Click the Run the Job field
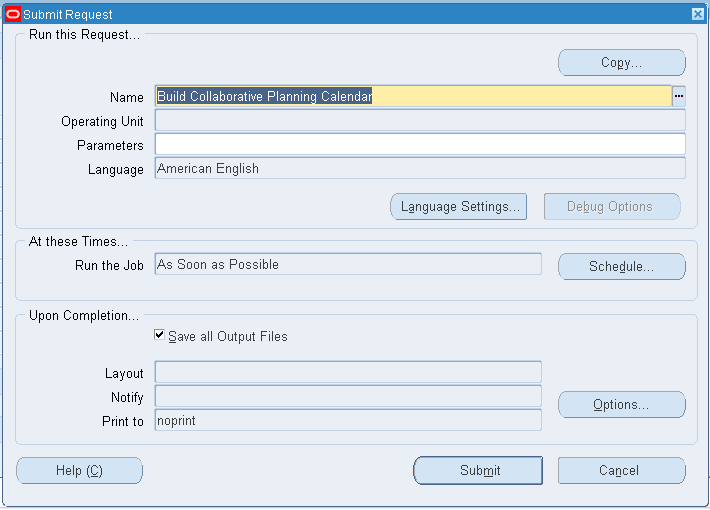The height and width of the screenshot is (510, 710). point(348,265)
